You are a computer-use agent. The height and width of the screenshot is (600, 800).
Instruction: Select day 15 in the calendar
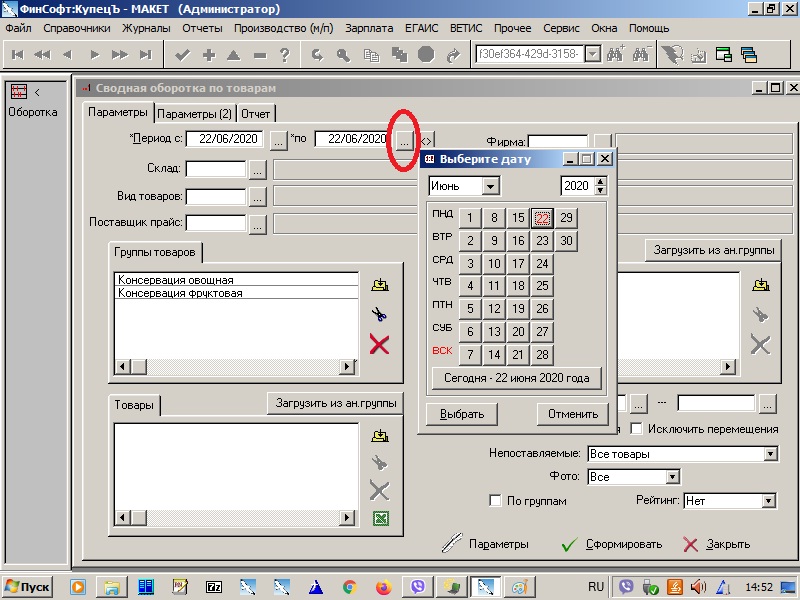click(x=518, y=218)
